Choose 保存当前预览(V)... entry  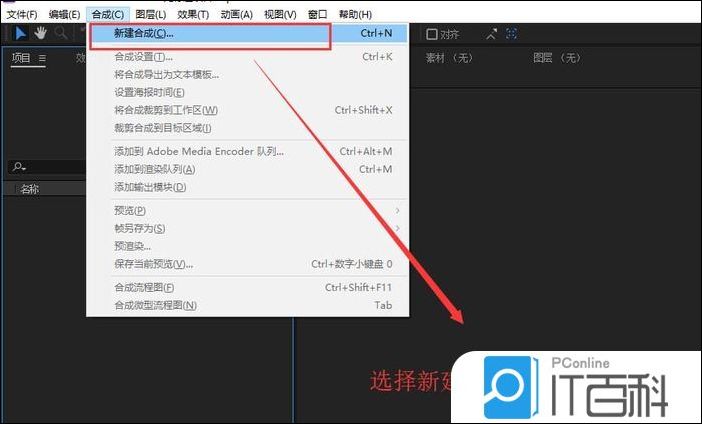[x=247, y=264]
